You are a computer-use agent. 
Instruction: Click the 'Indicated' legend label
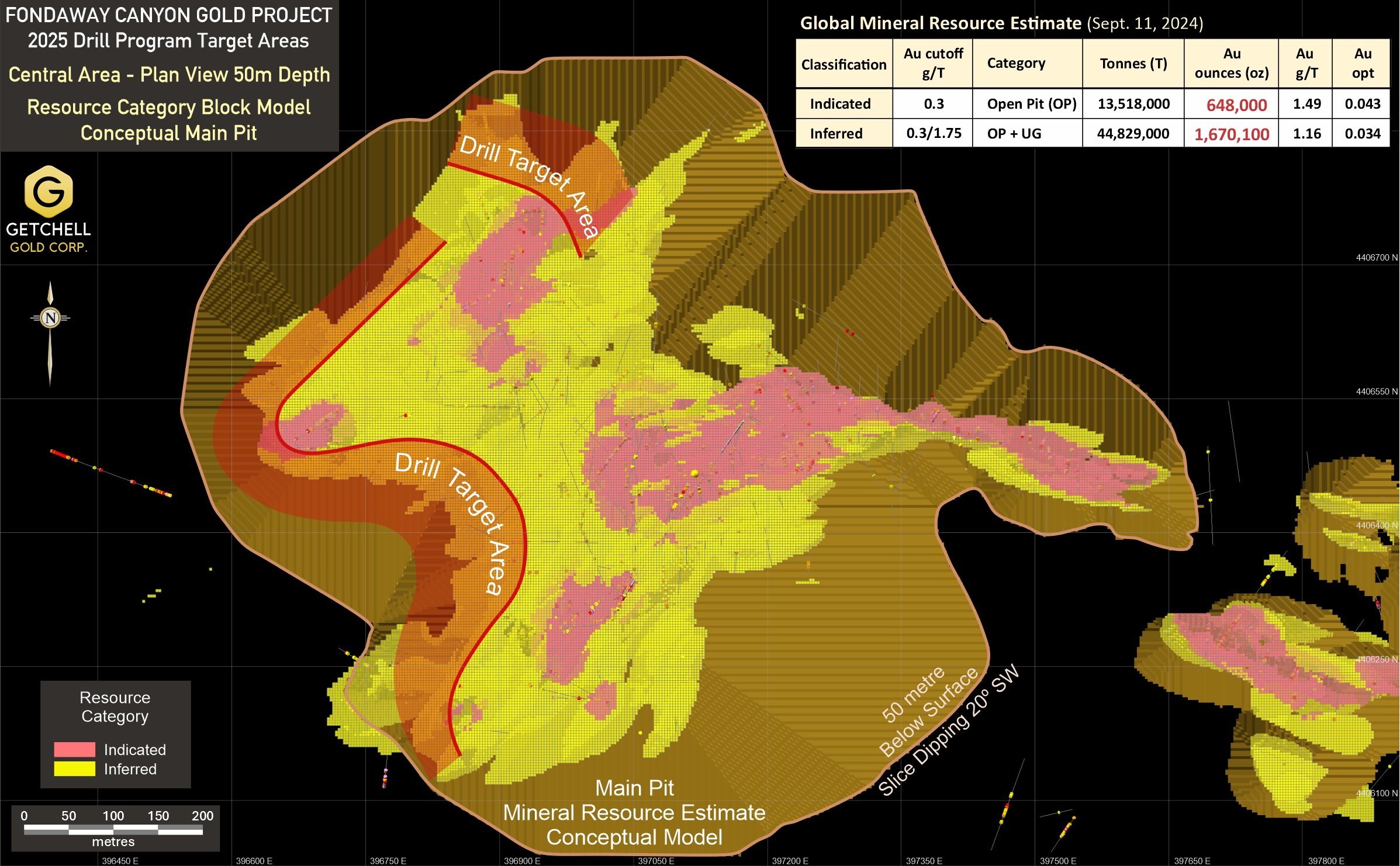135,750
